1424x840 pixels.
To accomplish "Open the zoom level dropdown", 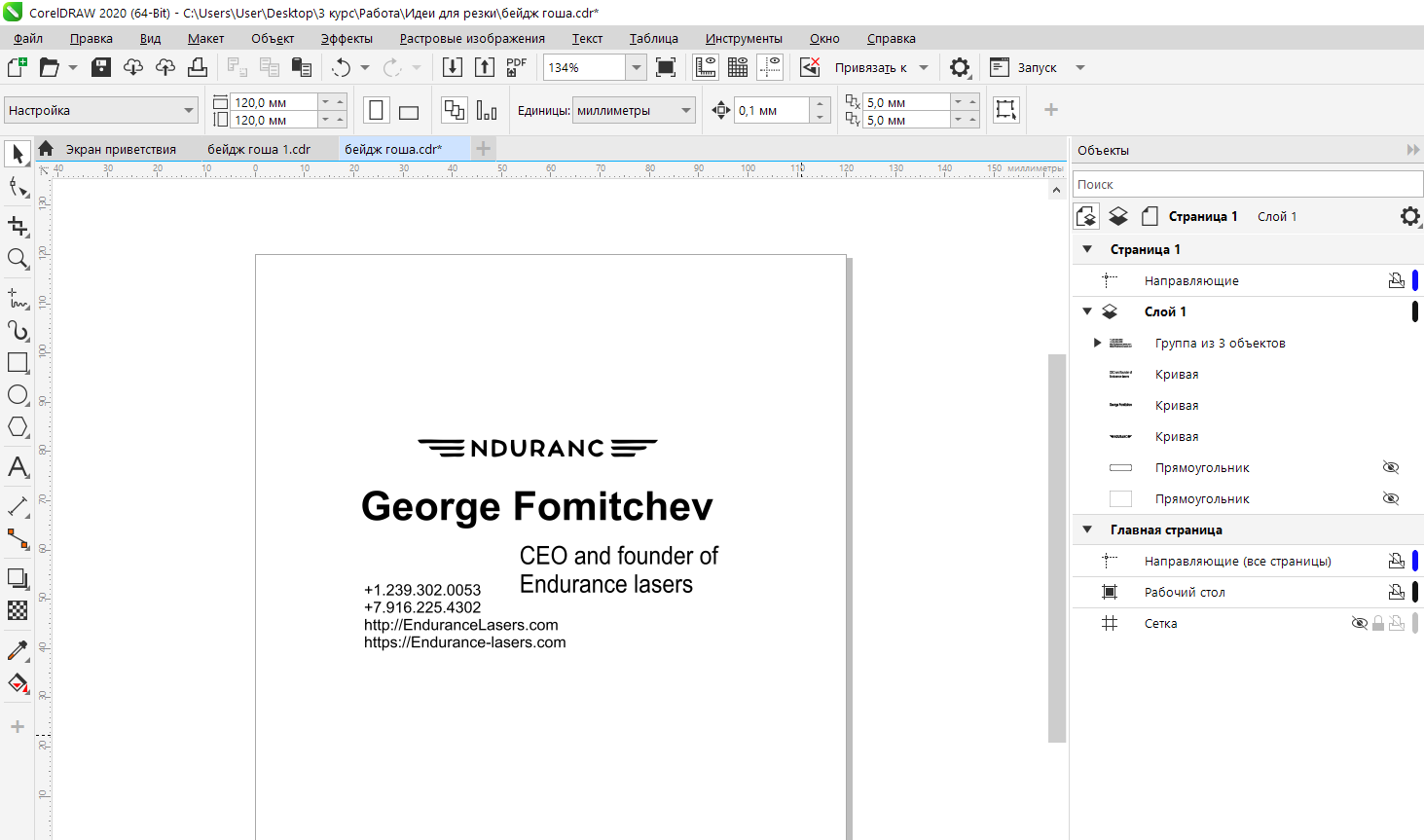I will coord(636,67).
